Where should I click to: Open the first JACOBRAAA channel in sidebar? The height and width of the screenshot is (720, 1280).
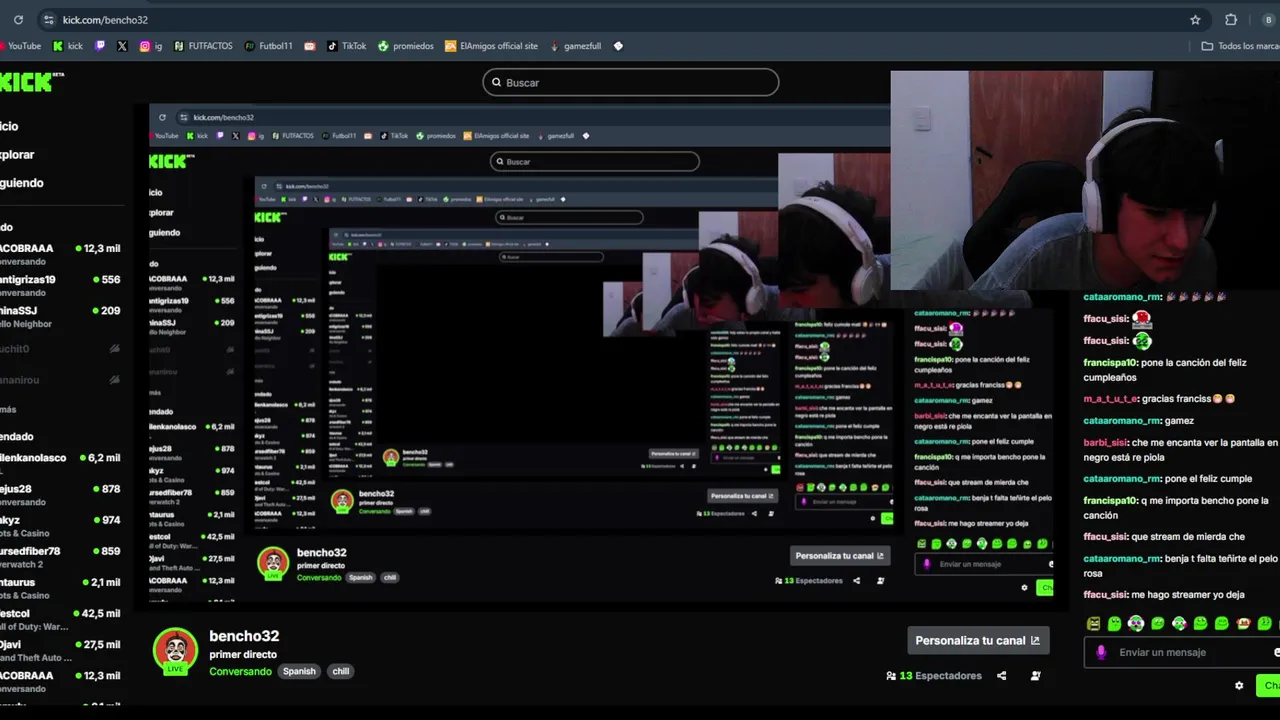(x=60, y=254)
